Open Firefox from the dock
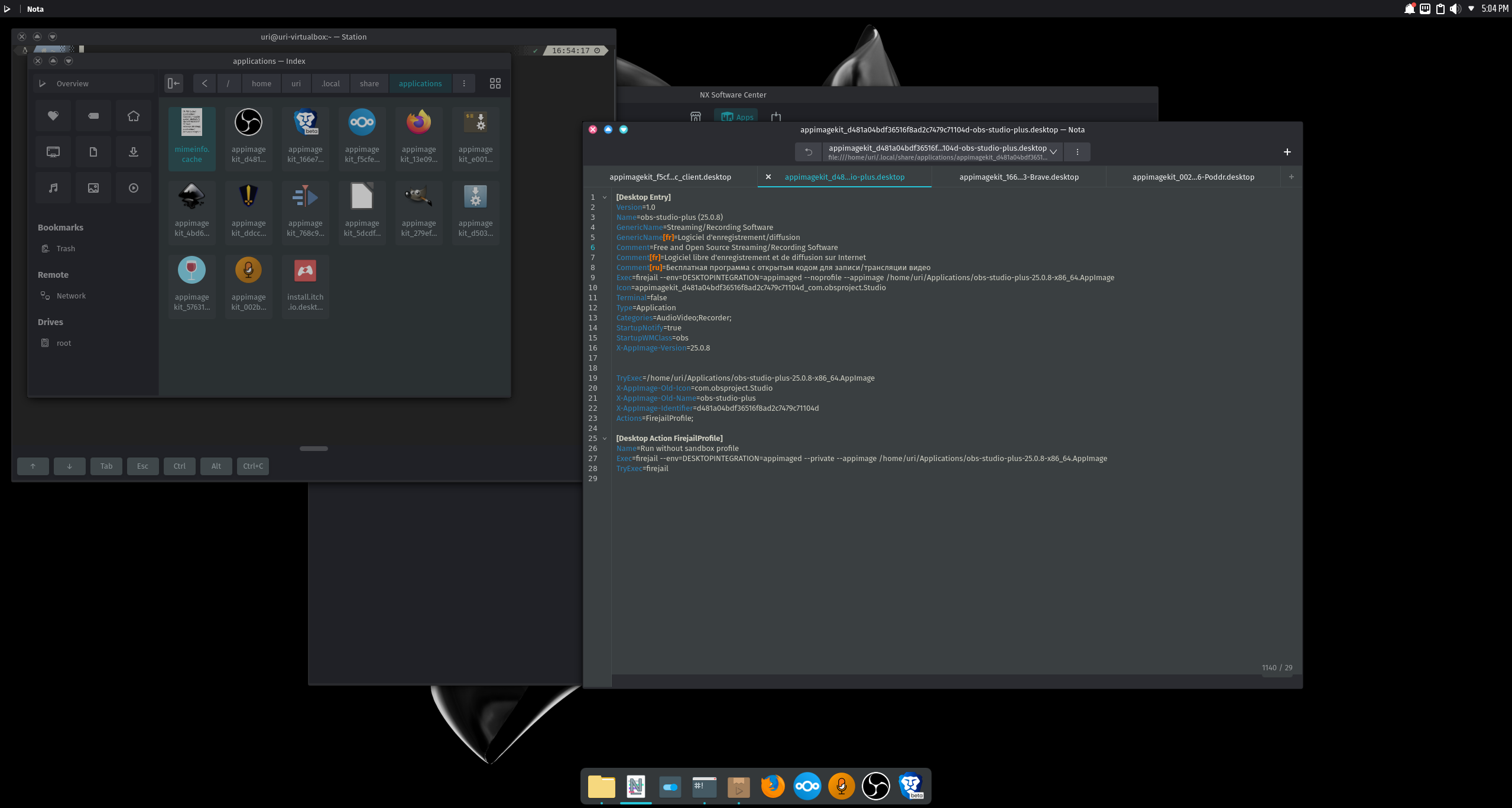Image resolution: width=1512 pixels, height=808 pixels. click(773, 786)
